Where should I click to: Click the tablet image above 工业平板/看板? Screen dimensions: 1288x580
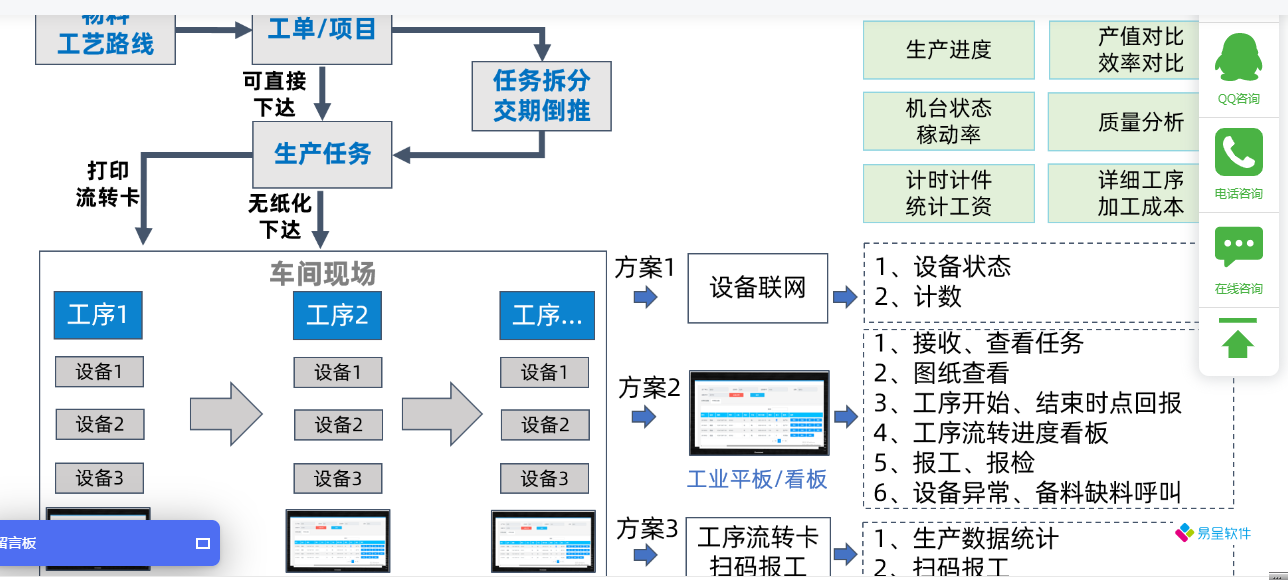tap(759, 413)
